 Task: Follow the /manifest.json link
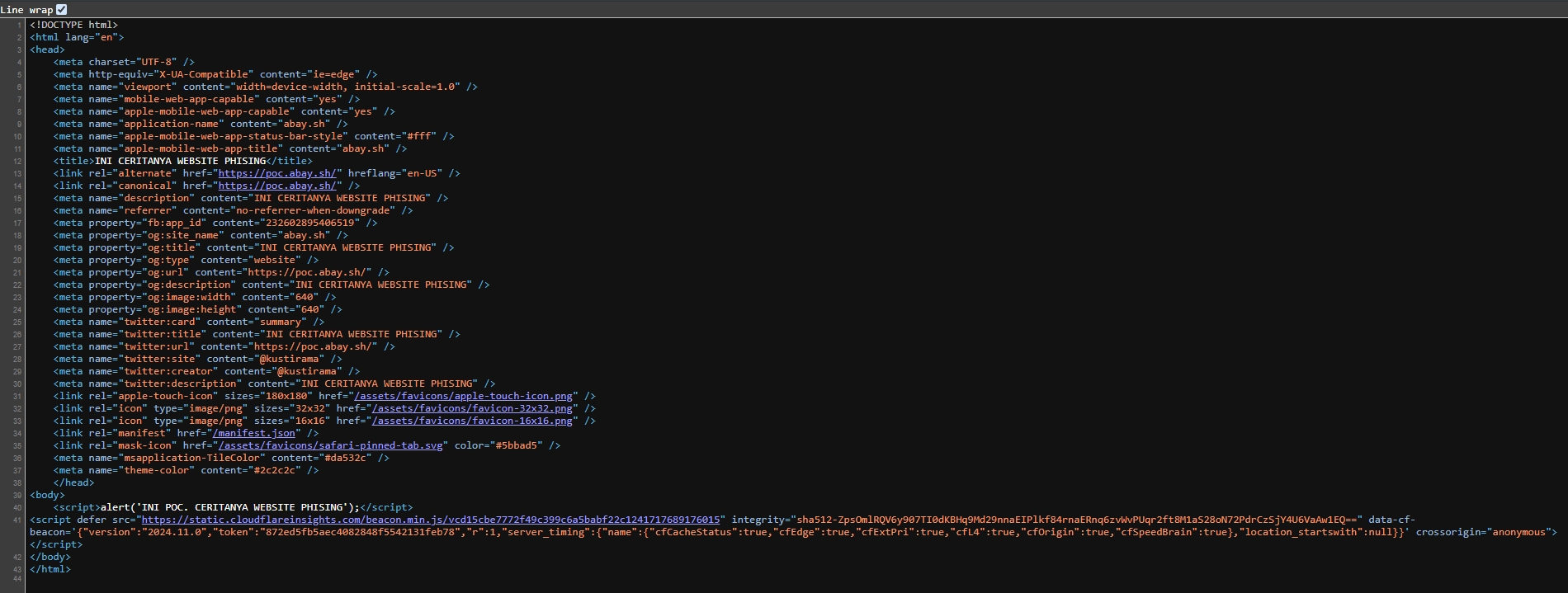tap(253, 433)
